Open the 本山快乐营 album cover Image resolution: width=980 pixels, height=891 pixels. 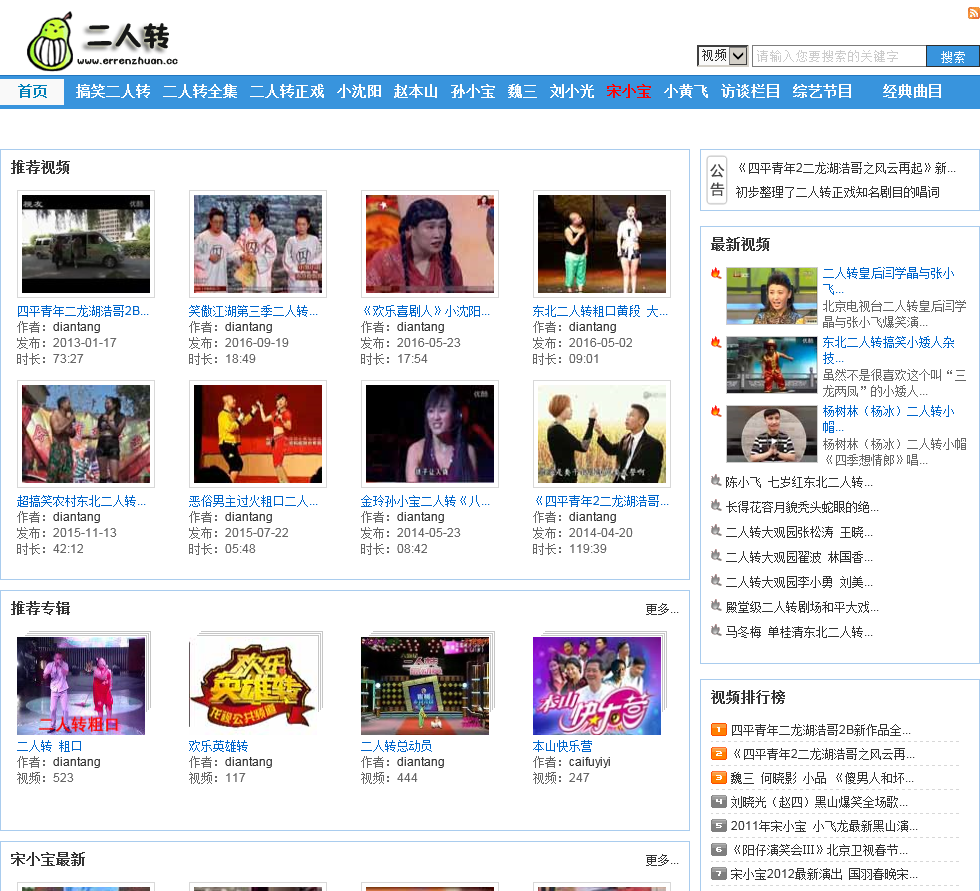(x=599, y=684)
